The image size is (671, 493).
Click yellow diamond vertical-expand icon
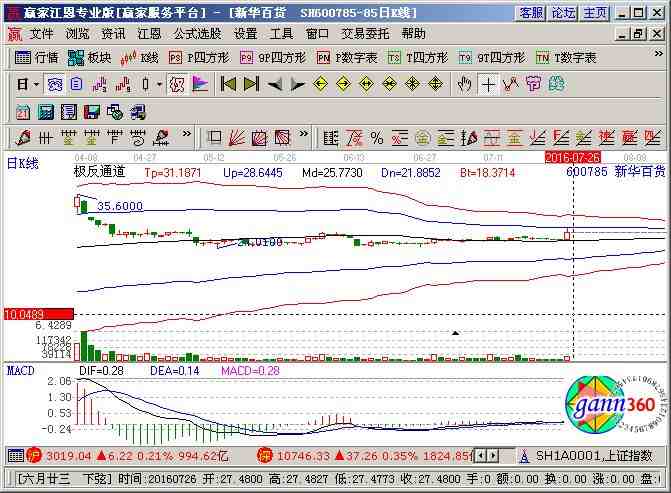pos(435,84)
